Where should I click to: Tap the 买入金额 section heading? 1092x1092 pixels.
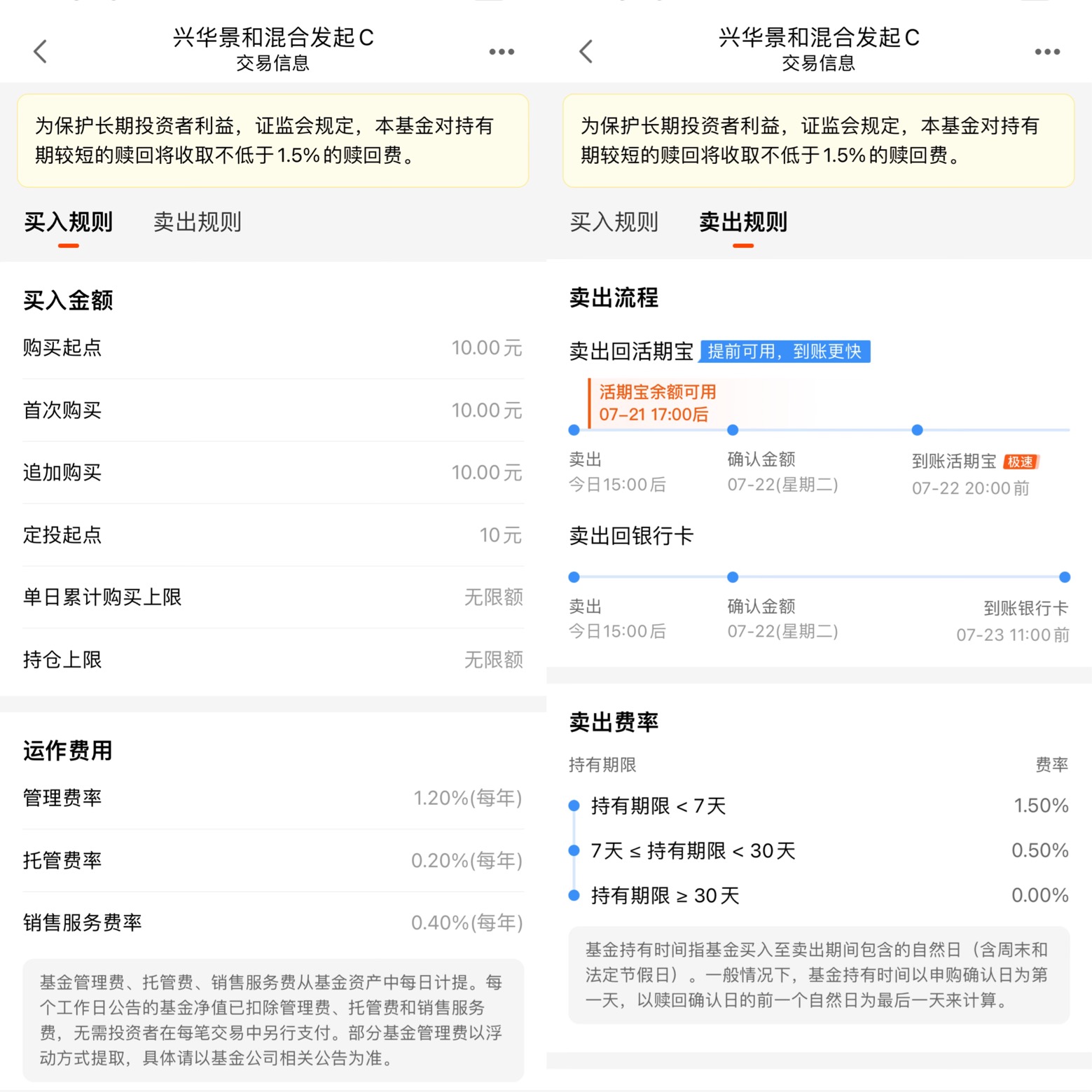pos(68,300)
